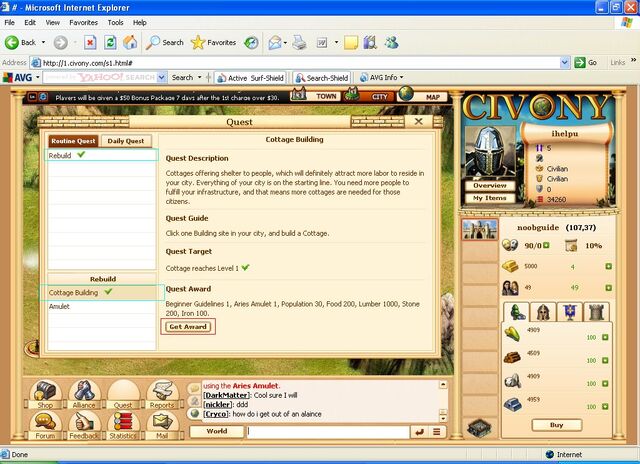Select the castle tower tab

596,312
